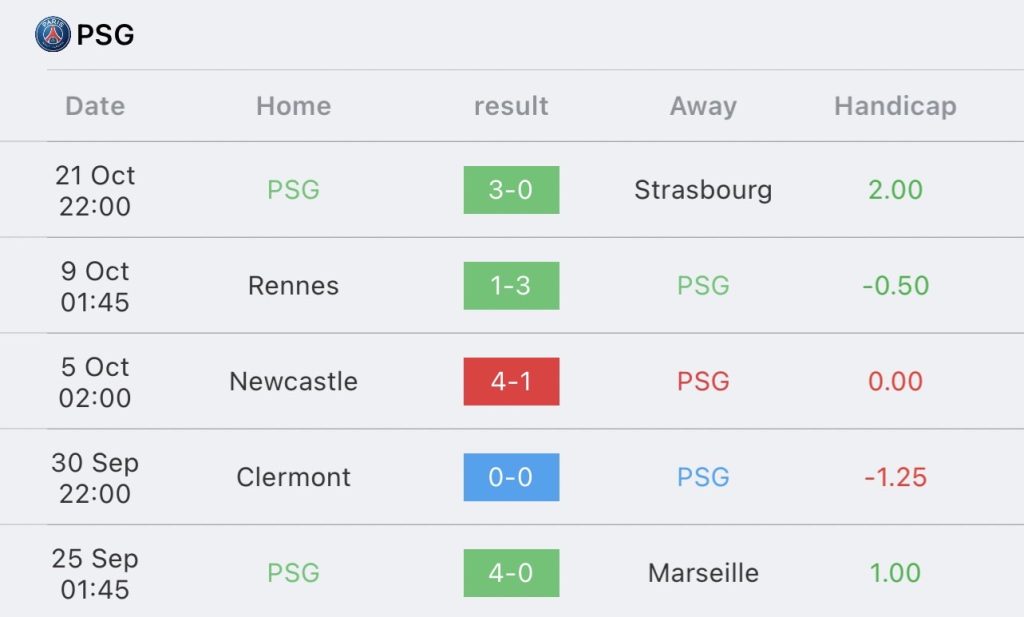
Task: Click the Away column header
Action: click(703, 106)
